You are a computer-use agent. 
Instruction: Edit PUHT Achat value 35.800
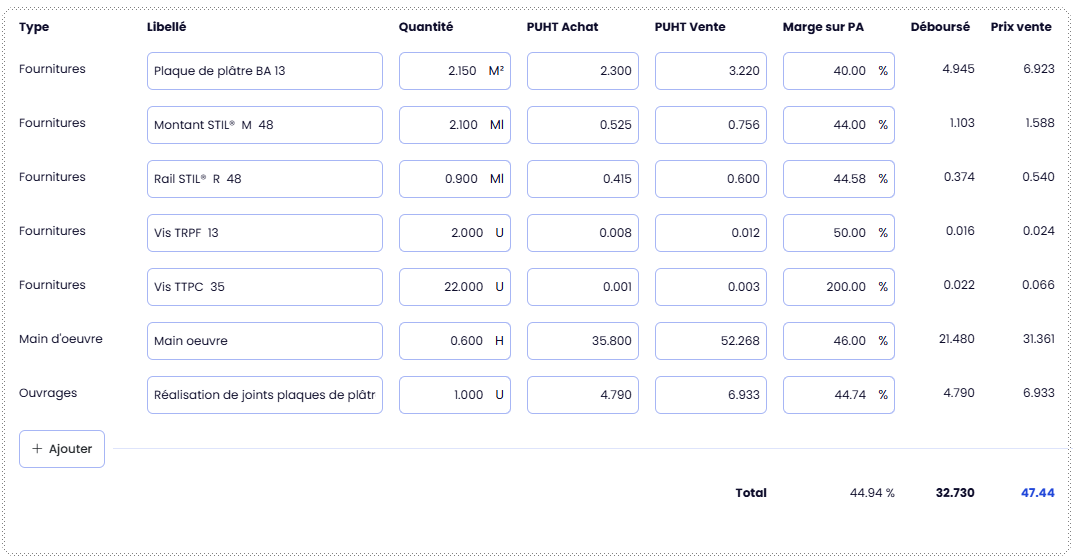(x=582, y=341)
